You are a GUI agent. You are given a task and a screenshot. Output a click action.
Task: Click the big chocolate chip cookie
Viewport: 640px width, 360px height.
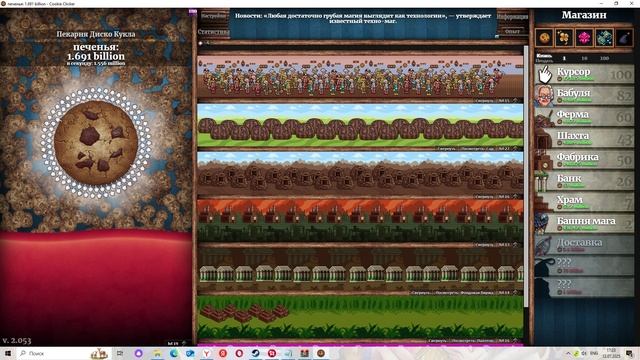(x=96, y=142)
